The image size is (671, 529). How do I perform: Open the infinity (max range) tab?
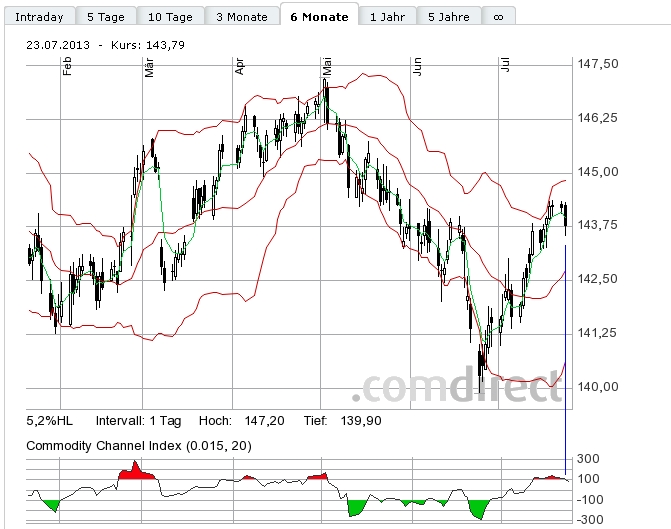[498, 17]
